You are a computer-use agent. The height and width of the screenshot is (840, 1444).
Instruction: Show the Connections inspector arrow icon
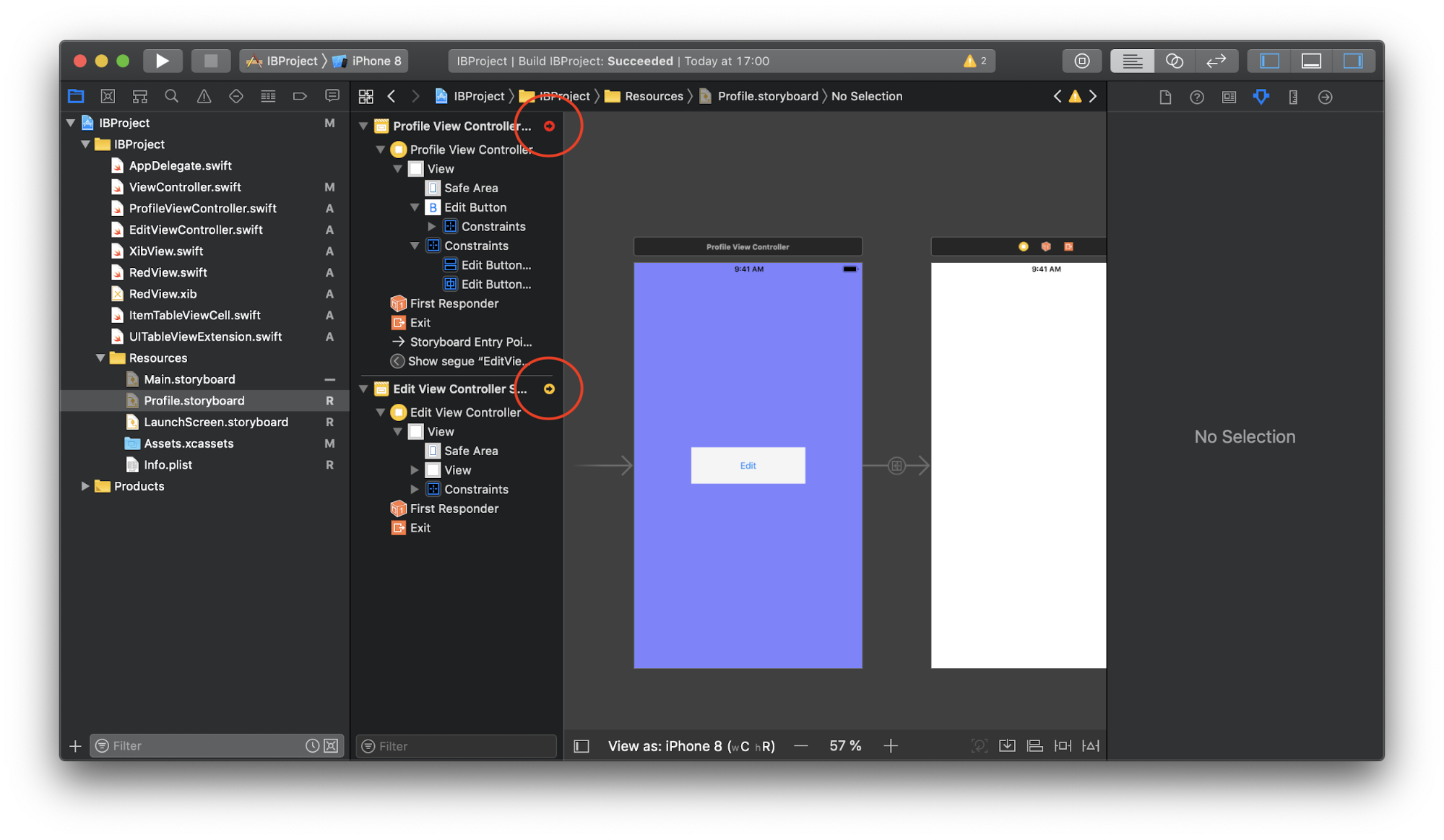pyautogui.click(x=1325, y=97)
